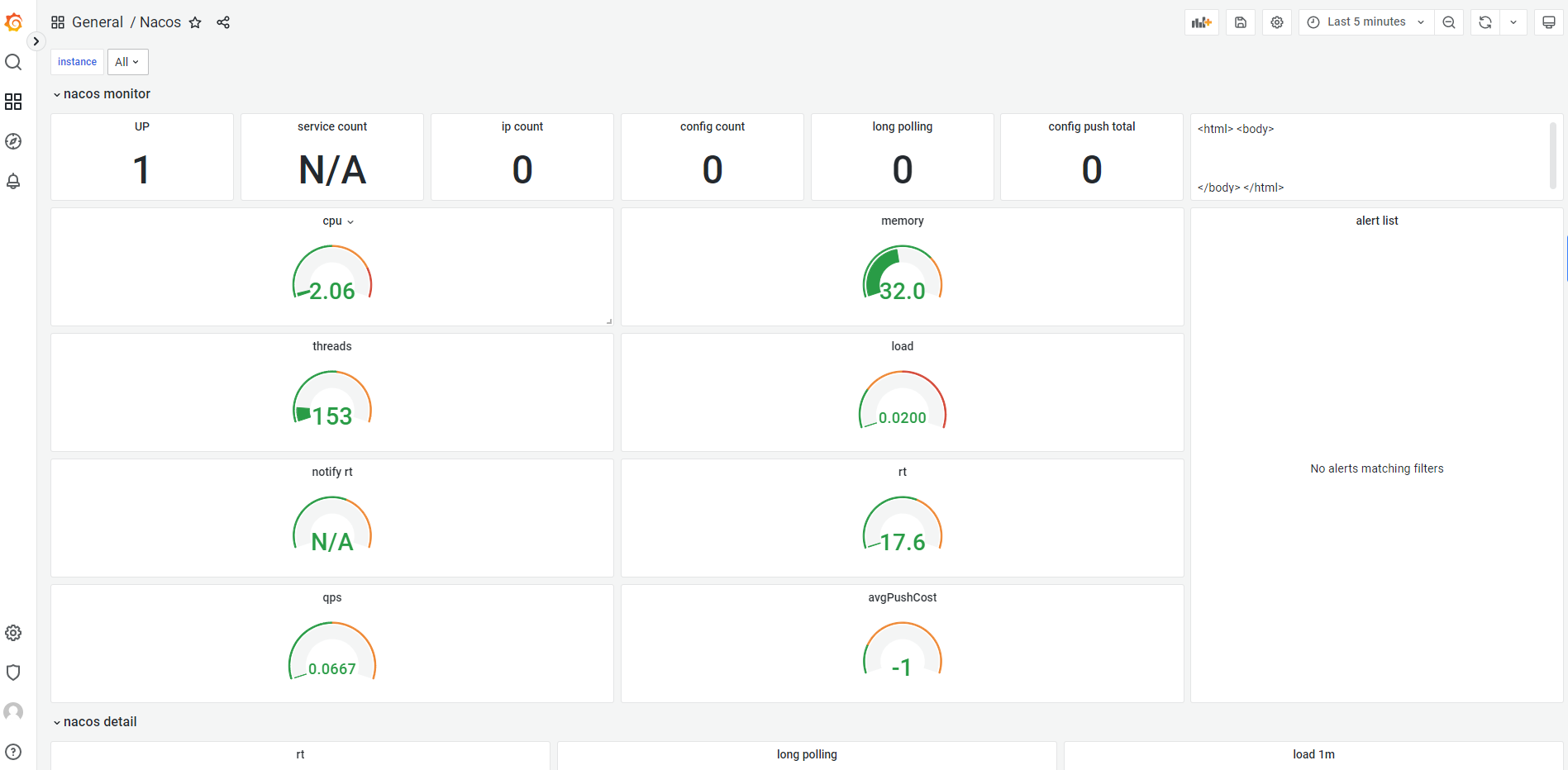Open Alerting via the bell icon
The height and width of the screenshot is (770, 1568).
[x=13, y=181]
